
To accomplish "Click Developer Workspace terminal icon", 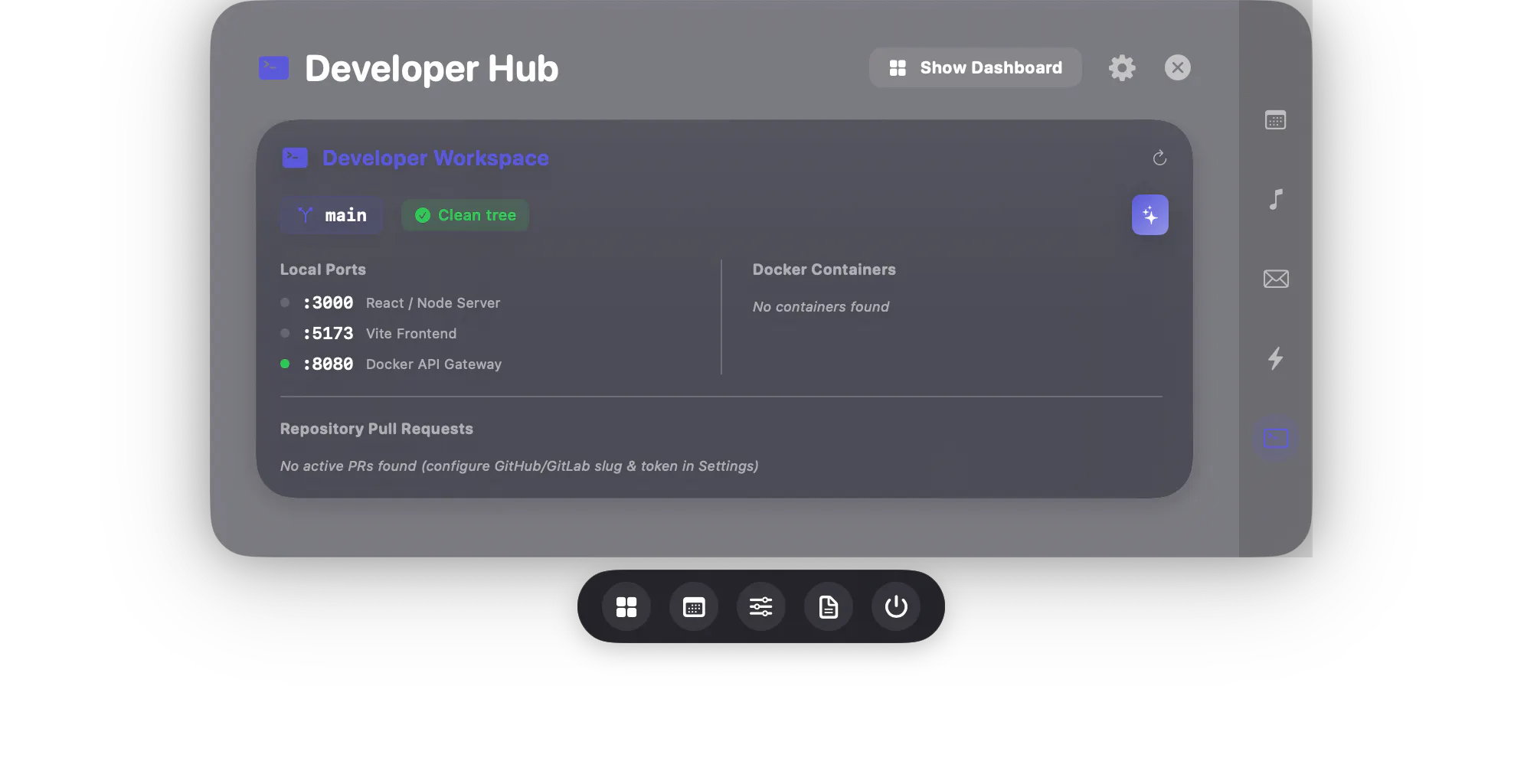I will coord(295,158).
